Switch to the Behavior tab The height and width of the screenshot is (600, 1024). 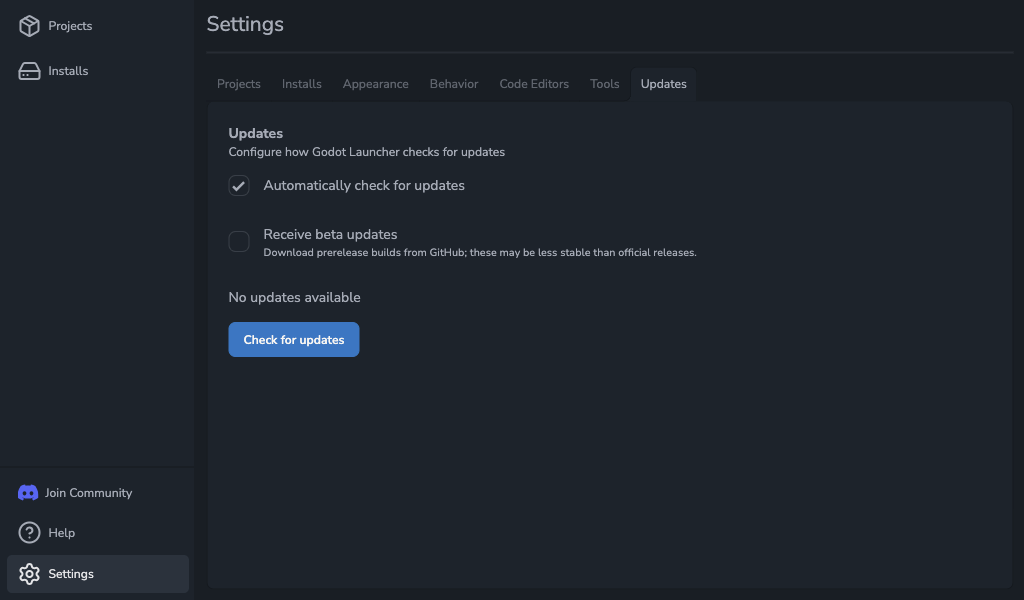[x=454, y=84]
